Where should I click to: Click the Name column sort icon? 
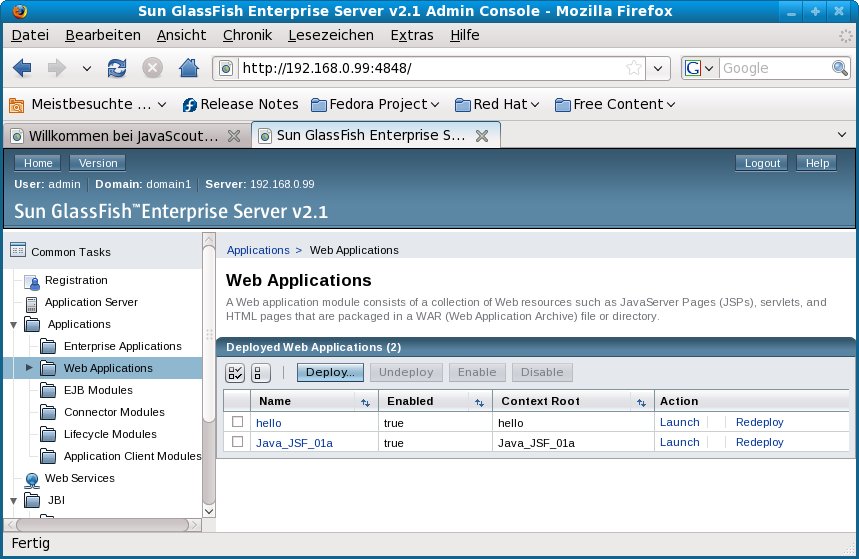point(365,401)
